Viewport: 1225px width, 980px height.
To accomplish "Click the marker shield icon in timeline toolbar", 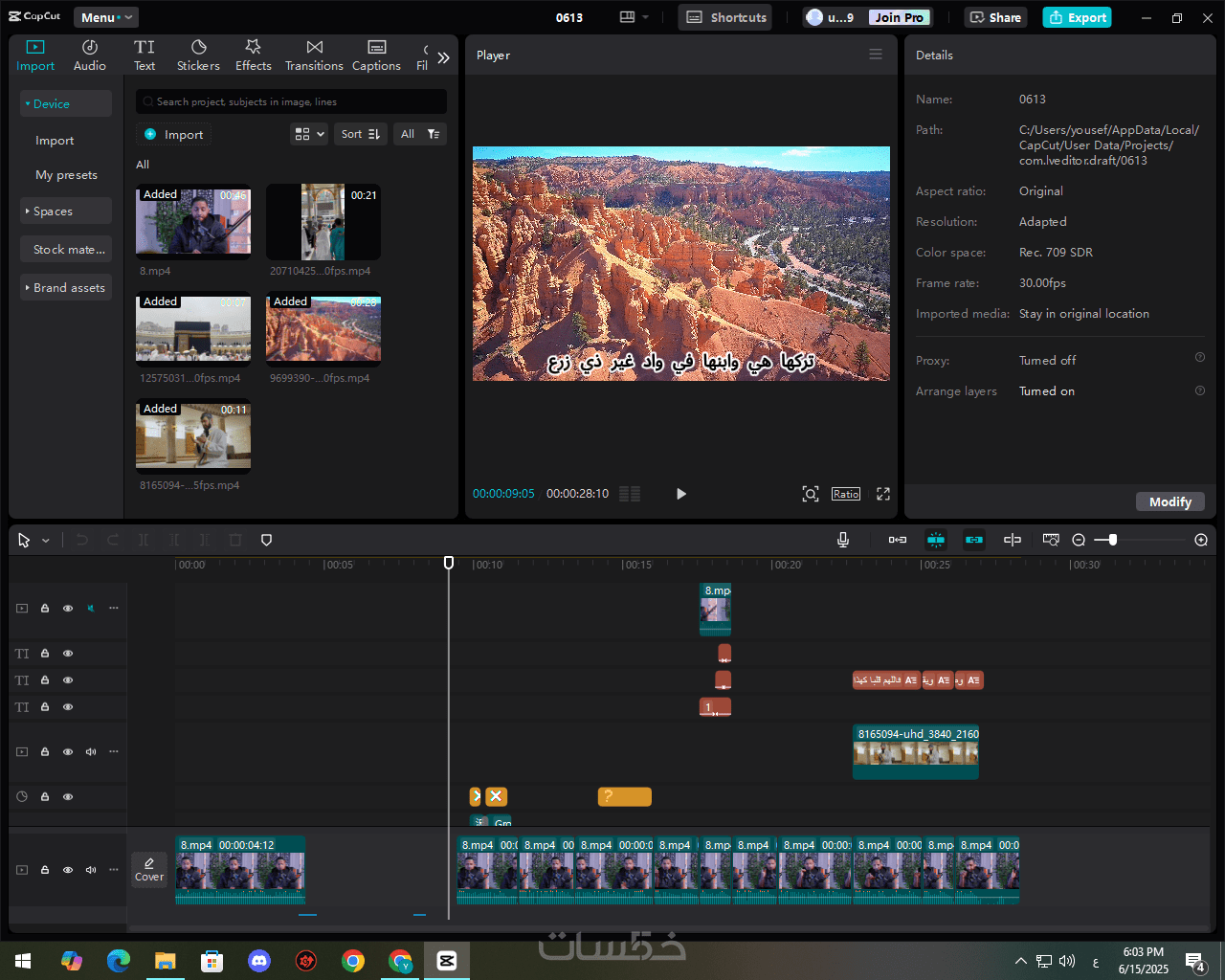I will pyautogui.click(x=267, y=540).
